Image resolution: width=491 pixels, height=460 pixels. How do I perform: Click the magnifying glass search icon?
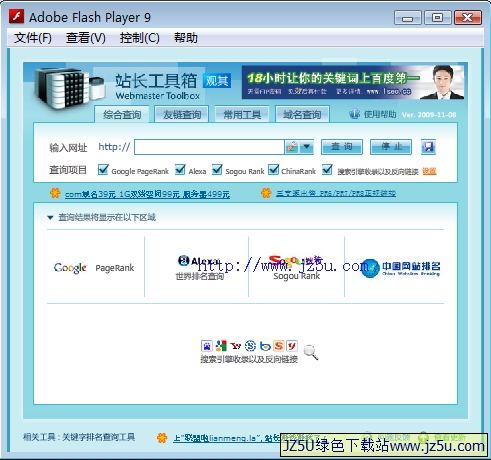pos(311,352)
